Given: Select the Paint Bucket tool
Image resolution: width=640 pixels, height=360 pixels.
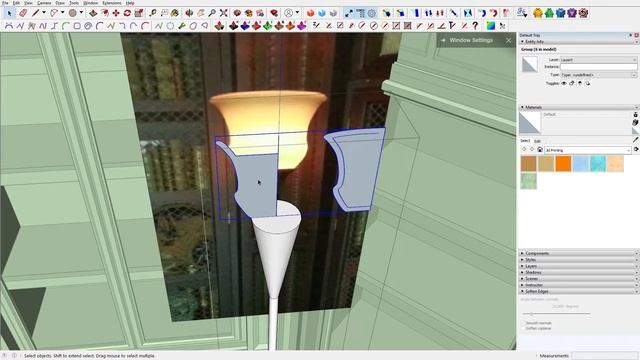Looking at the screenshot, I should pyautogui.click(x=175, y=13).
